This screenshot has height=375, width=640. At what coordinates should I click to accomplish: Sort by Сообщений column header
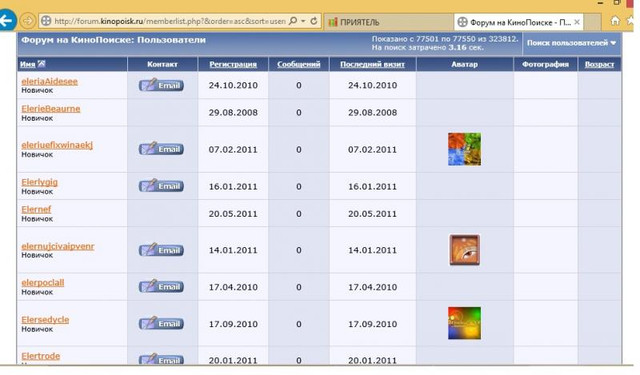[x=298, y=64]
